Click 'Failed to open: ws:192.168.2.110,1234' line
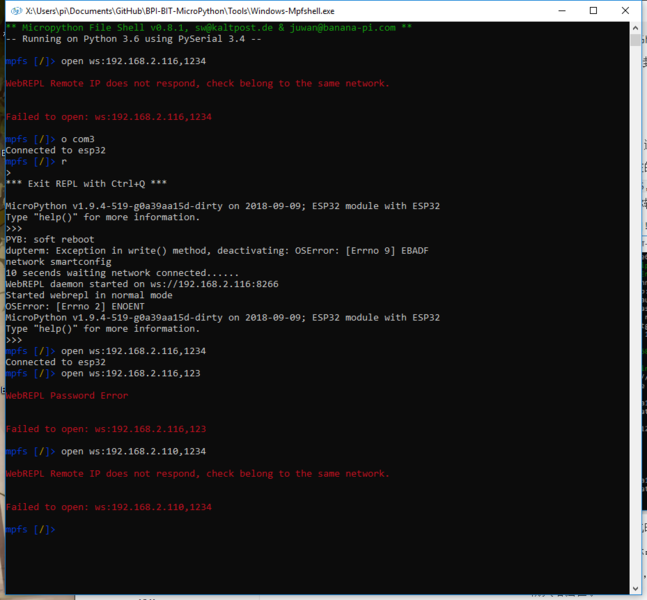 109,507
